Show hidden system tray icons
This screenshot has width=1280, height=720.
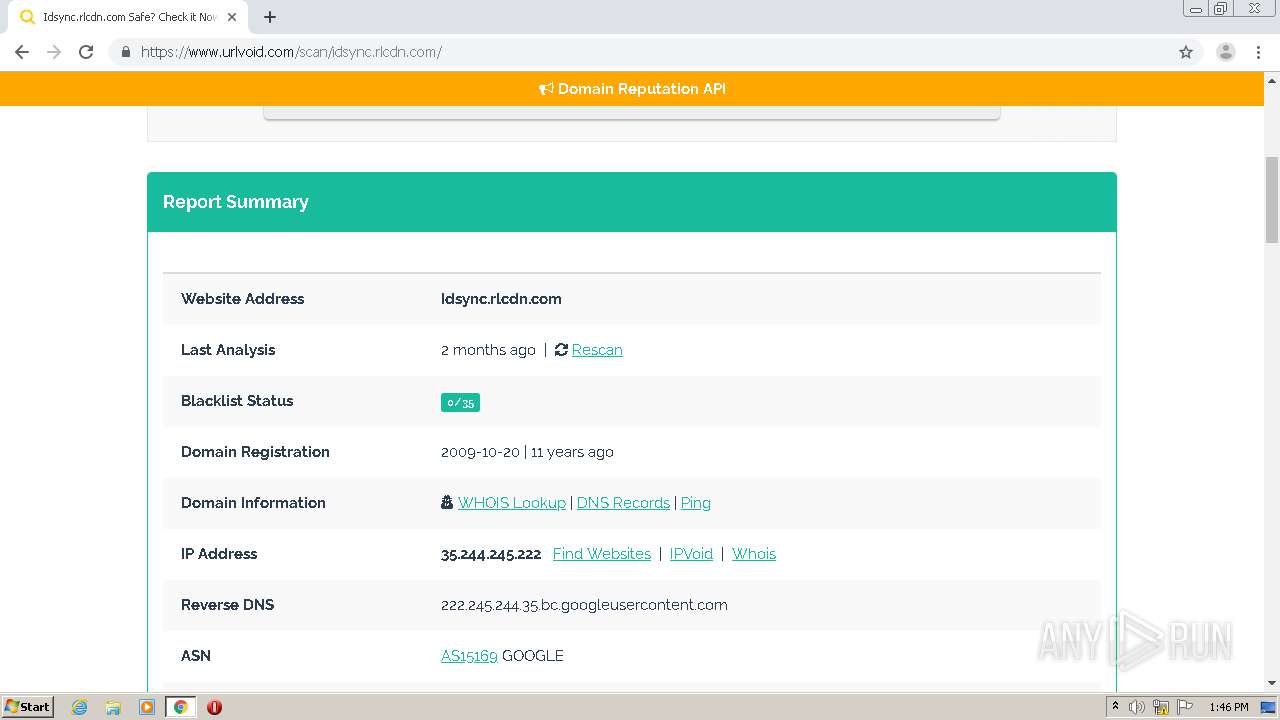(1116, 707)
